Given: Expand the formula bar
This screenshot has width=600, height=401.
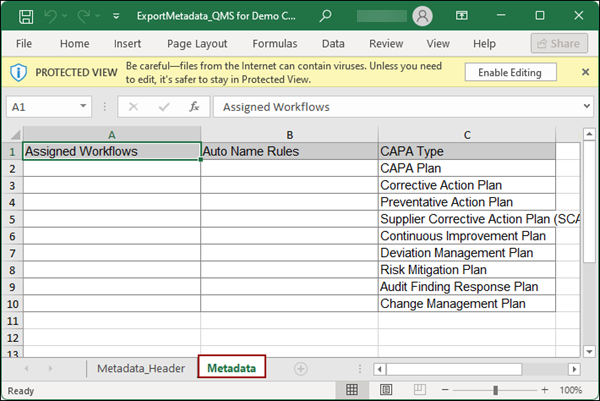Looking at the screenshot, I should pyautogui.click(x=585, y=107).
